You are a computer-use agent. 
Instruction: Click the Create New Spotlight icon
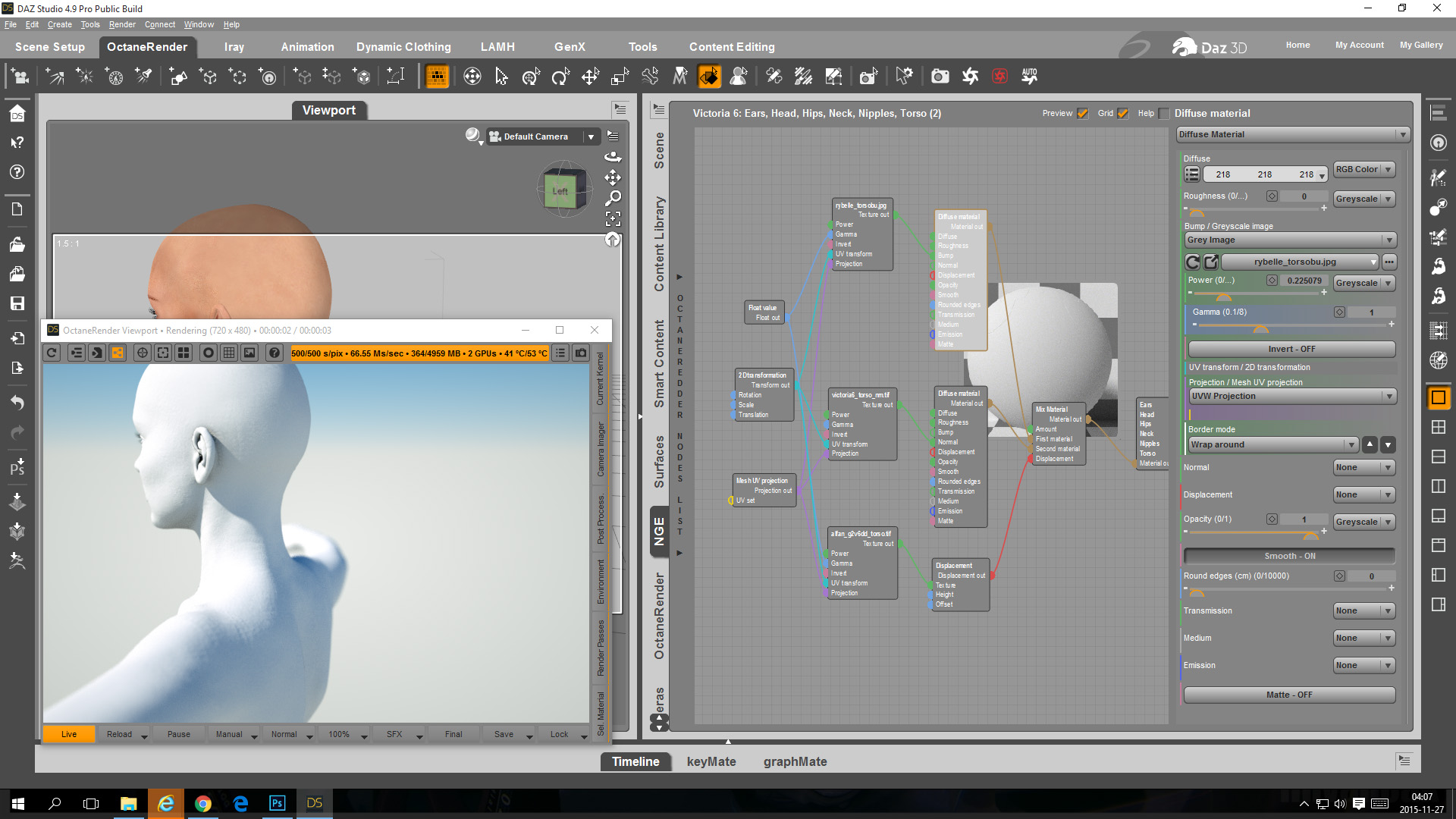click(144, 76)
